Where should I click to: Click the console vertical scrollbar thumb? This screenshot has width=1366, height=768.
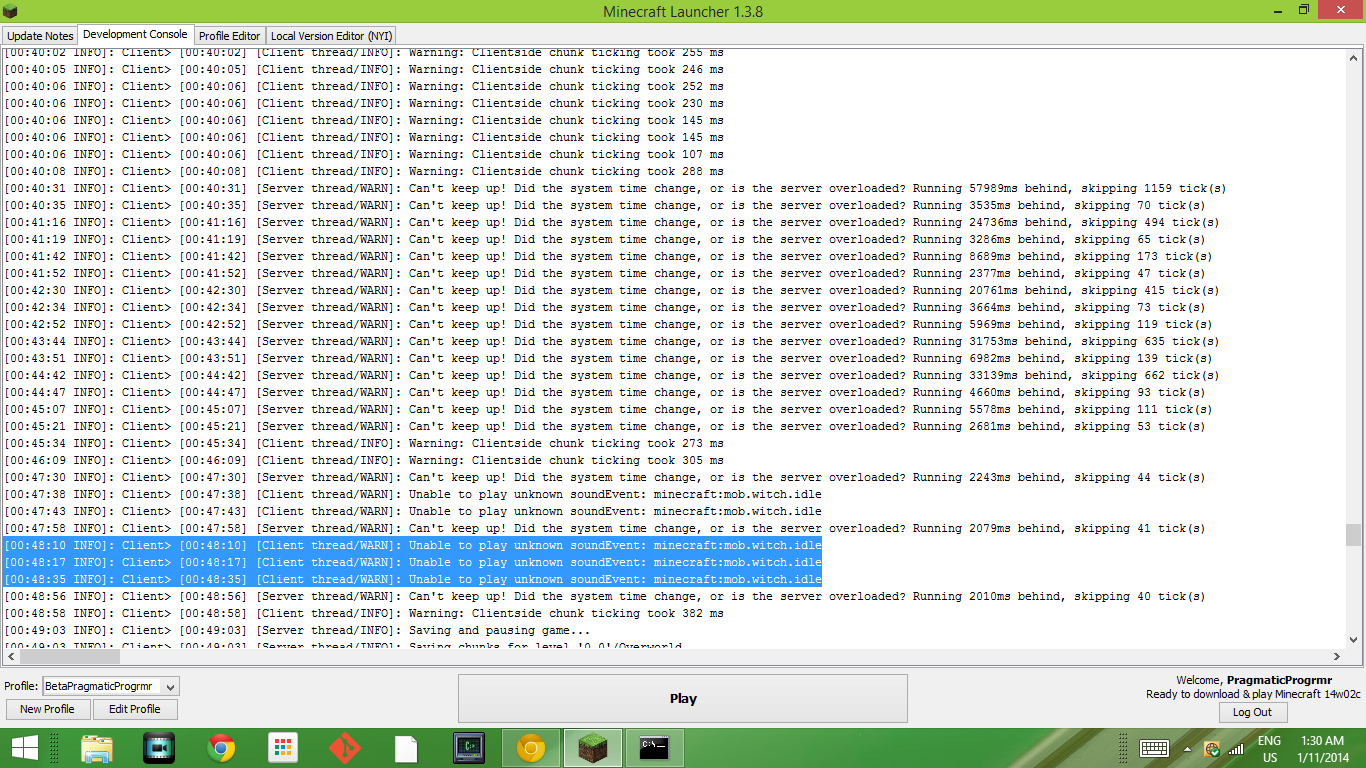pyautogui.click(x=1353, y=535)
